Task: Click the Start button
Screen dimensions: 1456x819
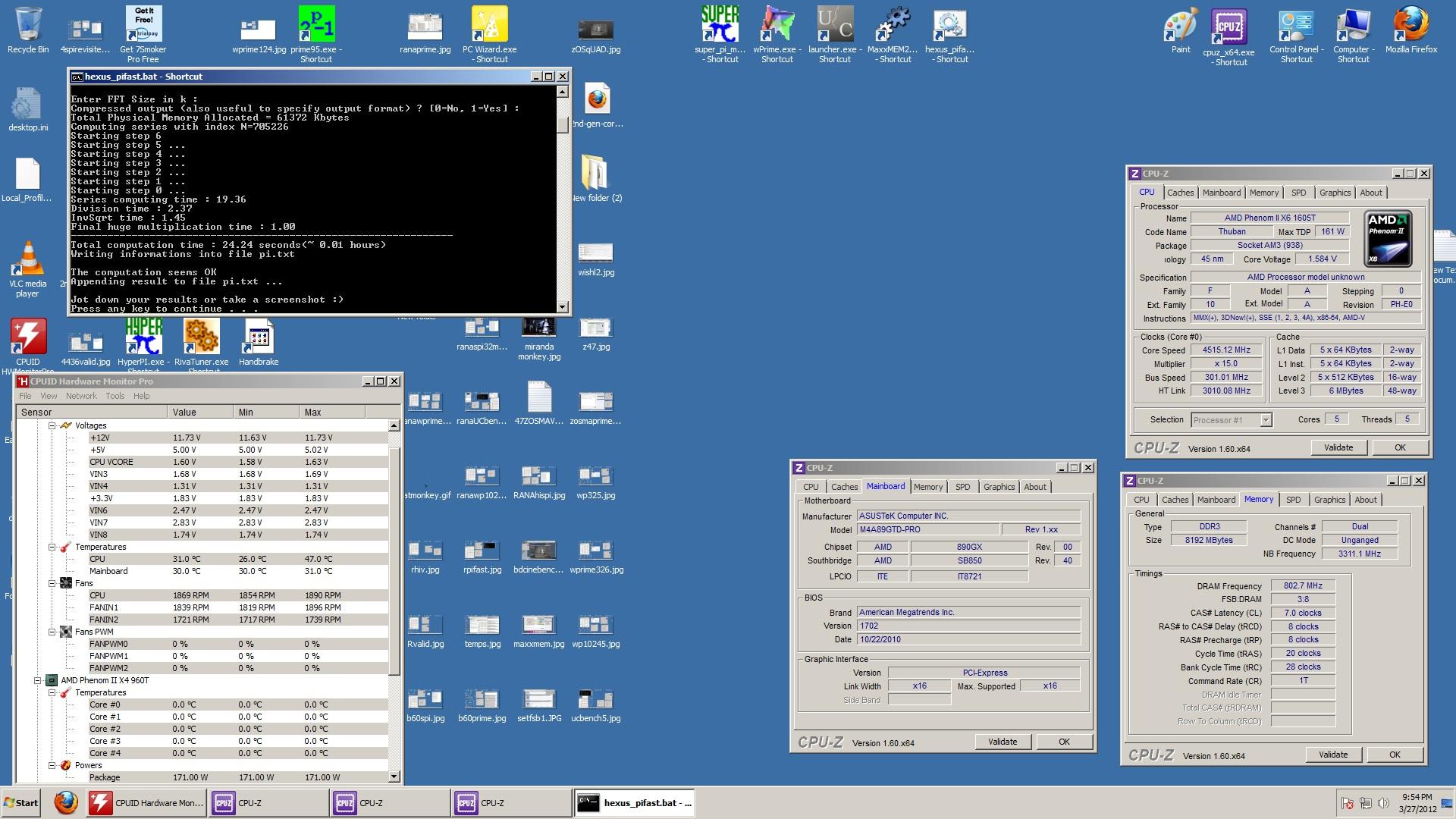Action: (20, 803)
